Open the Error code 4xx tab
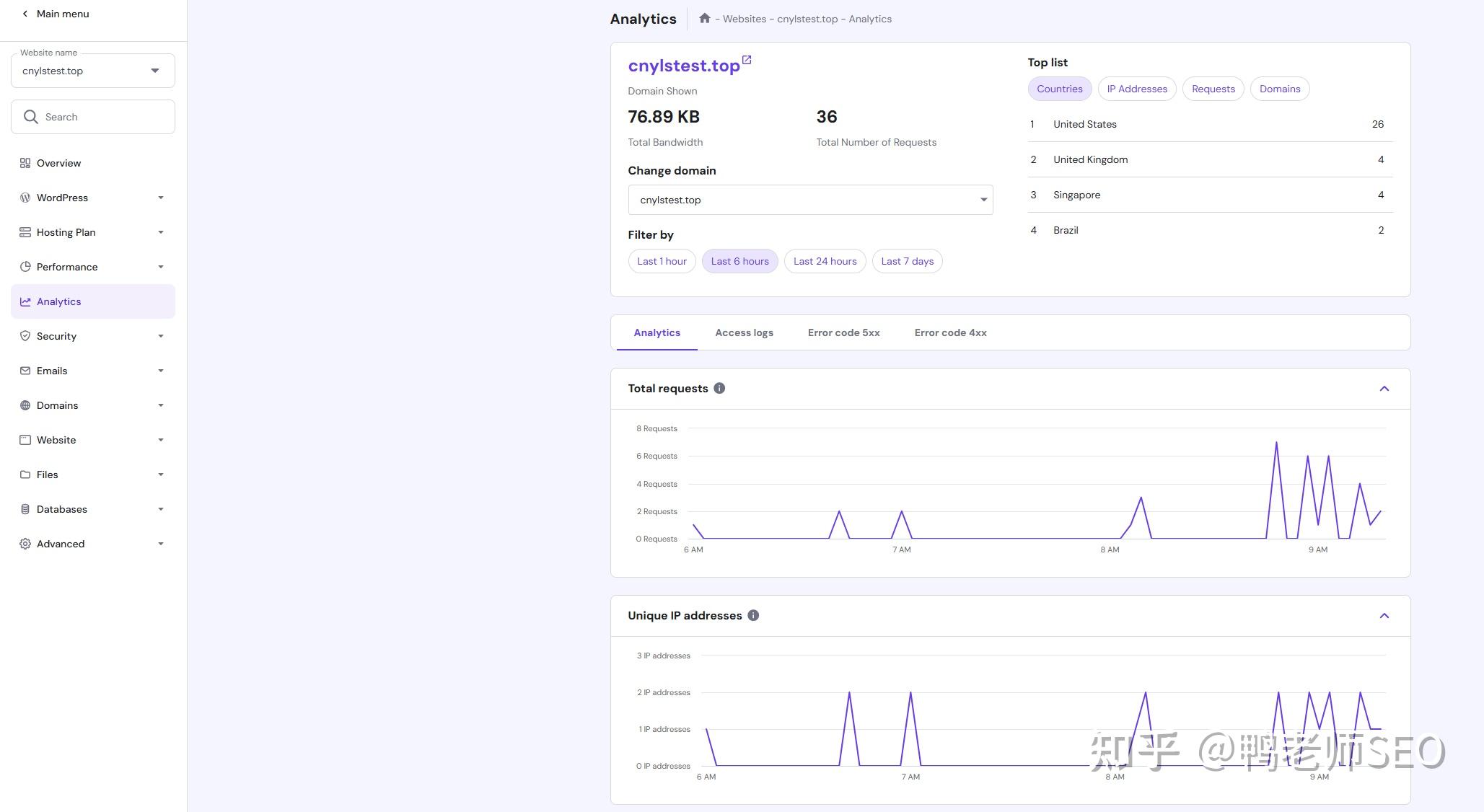Screen dimensions: 1484x812 click(x=950, y=332)
